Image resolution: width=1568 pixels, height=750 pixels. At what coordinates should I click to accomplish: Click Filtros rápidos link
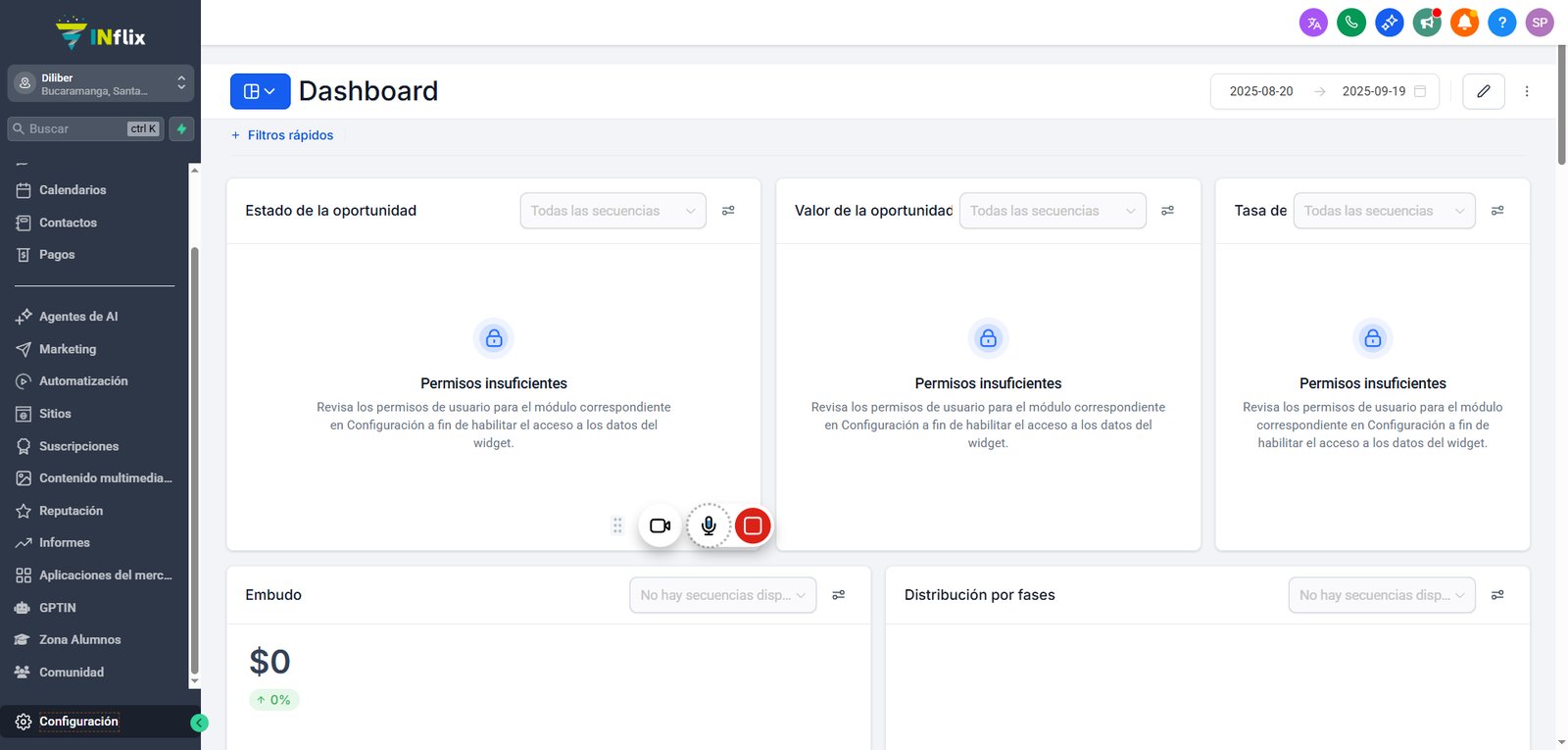click(x=282, y=135)
